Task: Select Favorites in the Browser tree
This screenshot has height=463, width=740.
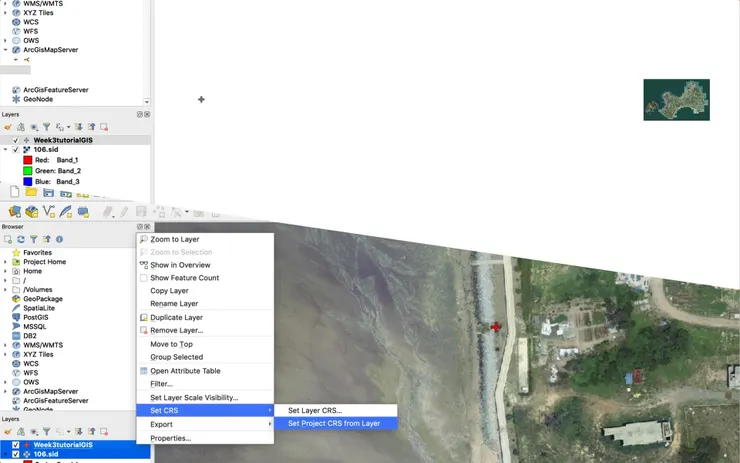Action: [38, 253]
